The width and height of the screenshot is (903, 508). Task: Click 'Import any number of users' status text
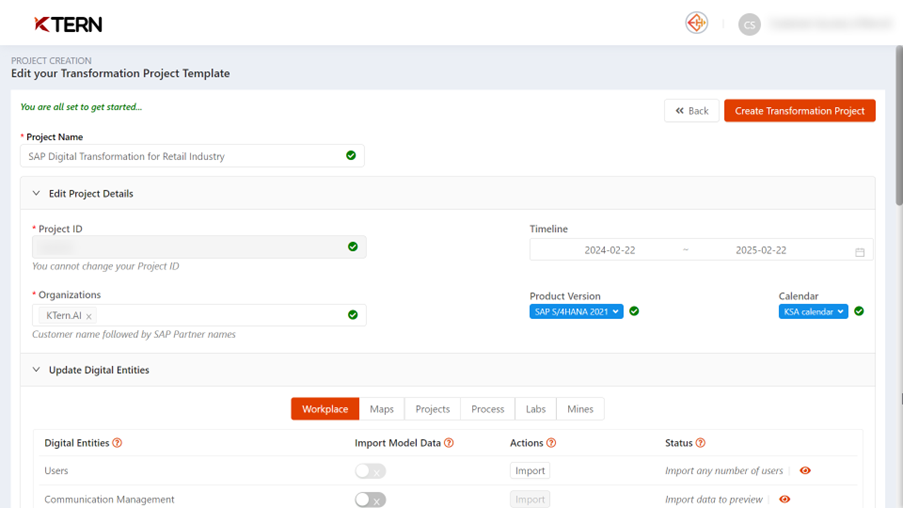[x=724, y=471]
